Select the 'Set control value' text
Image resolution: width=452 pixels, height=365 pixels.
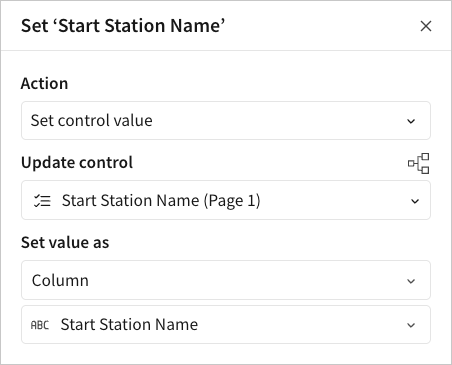92,120
